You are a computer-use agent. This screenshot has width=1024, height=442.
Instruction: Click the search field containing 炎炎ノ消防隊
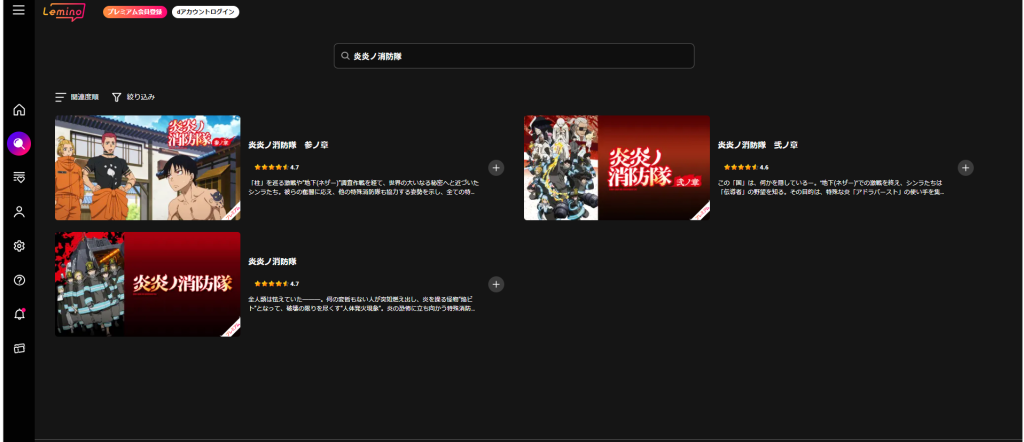(x=514, y=56)
